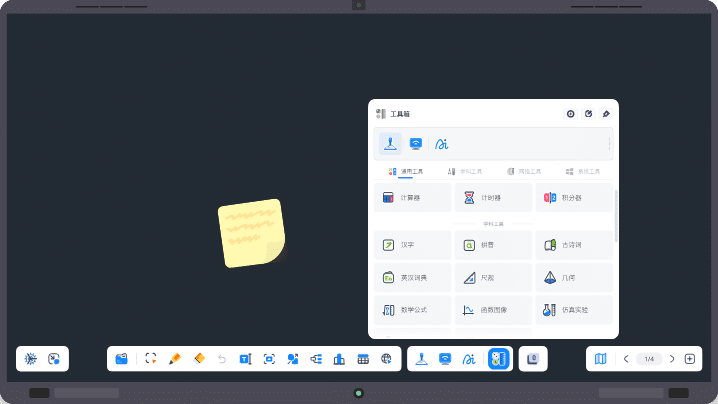The image size is (718, 404).
Task: Open the 函数图像 function graph tool
Action: click(492, 310)
